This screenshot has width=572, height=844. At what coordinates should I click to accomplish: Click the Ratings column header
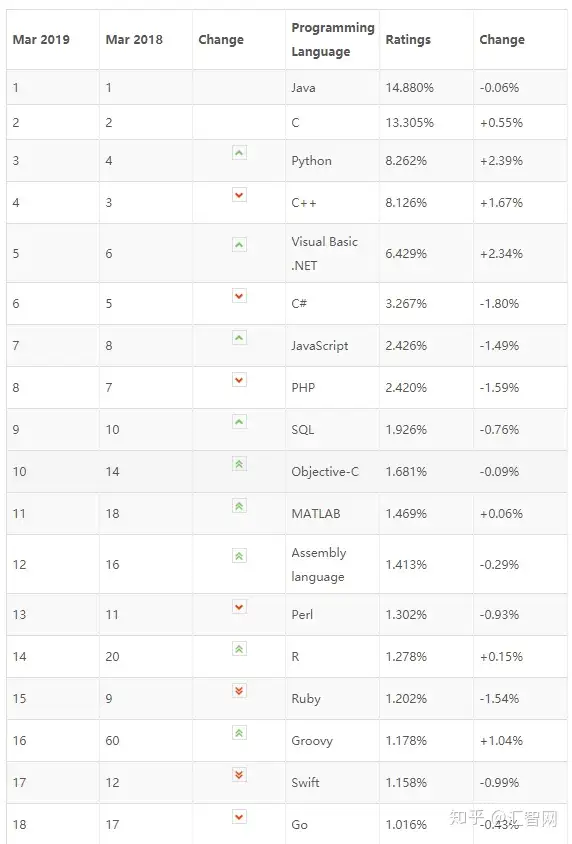coord(408,39)
